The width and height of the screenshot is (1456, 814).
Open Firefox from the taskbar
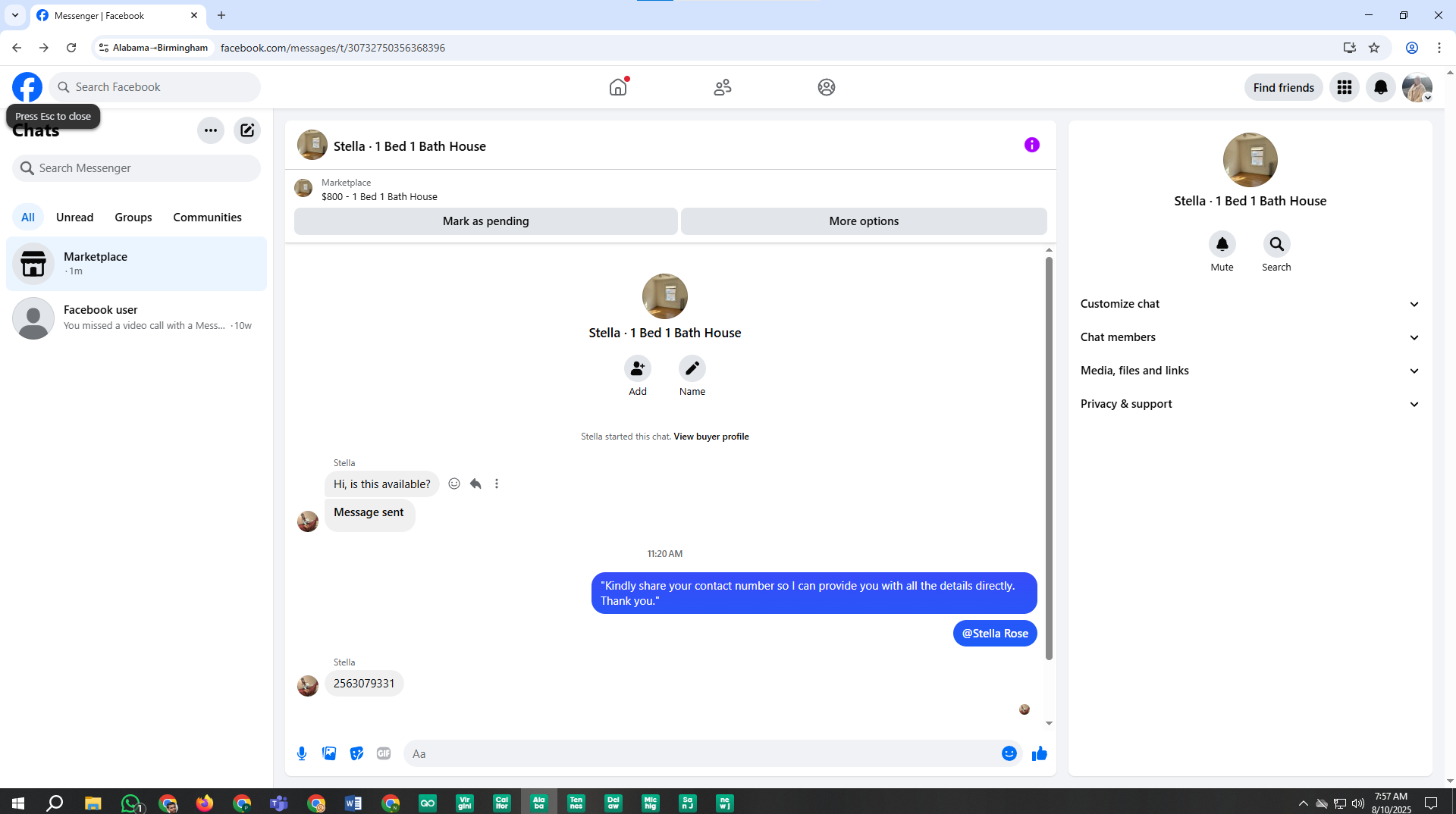coord(205,803)
